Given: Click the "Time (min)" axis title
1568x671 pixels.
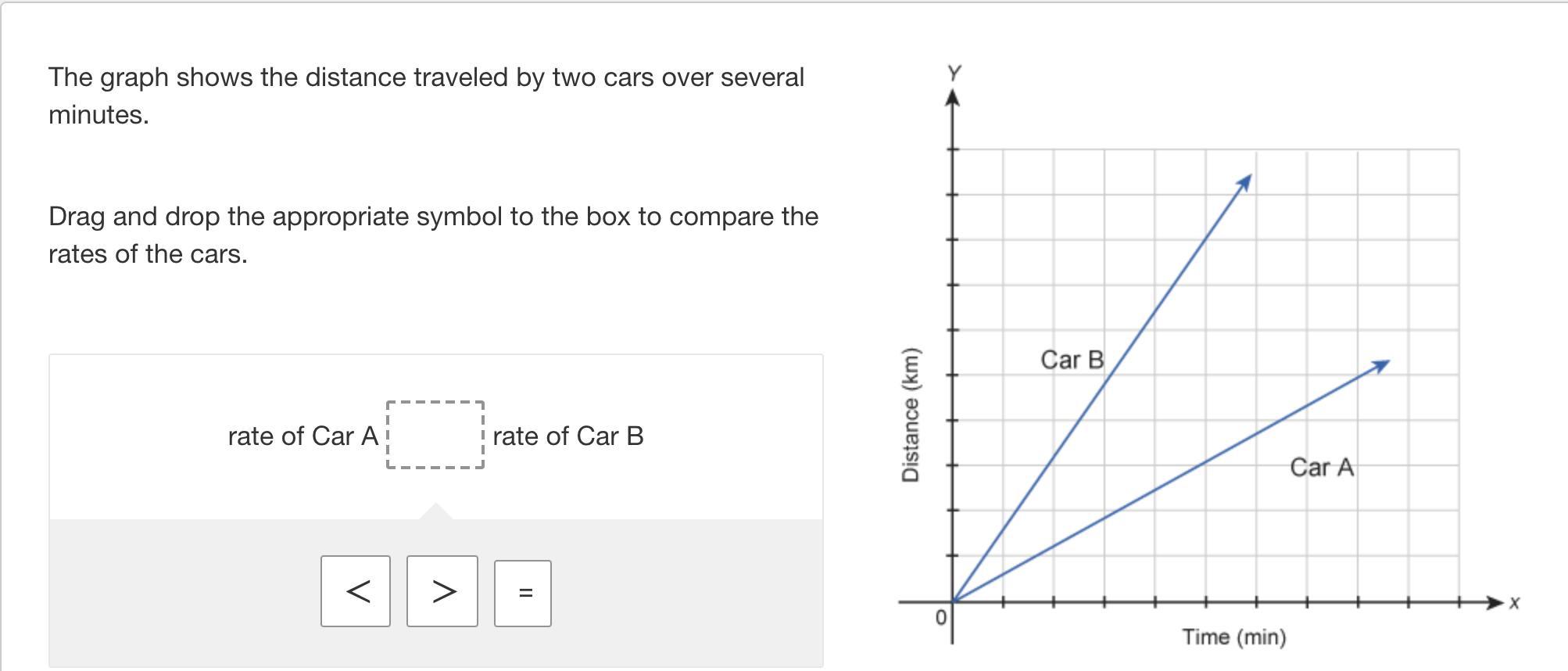Looking at the screenshot, I should tap(1233, 637).
